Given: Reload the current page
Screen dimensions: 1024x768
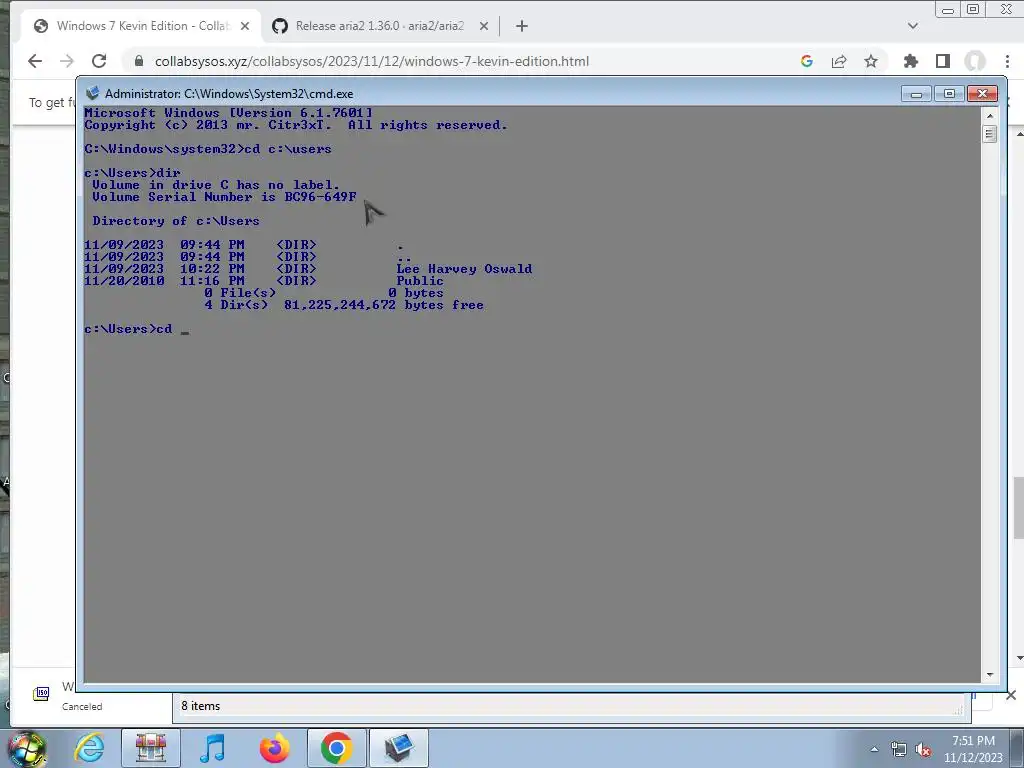Looking at the screenshot, I should pos(99,61).
